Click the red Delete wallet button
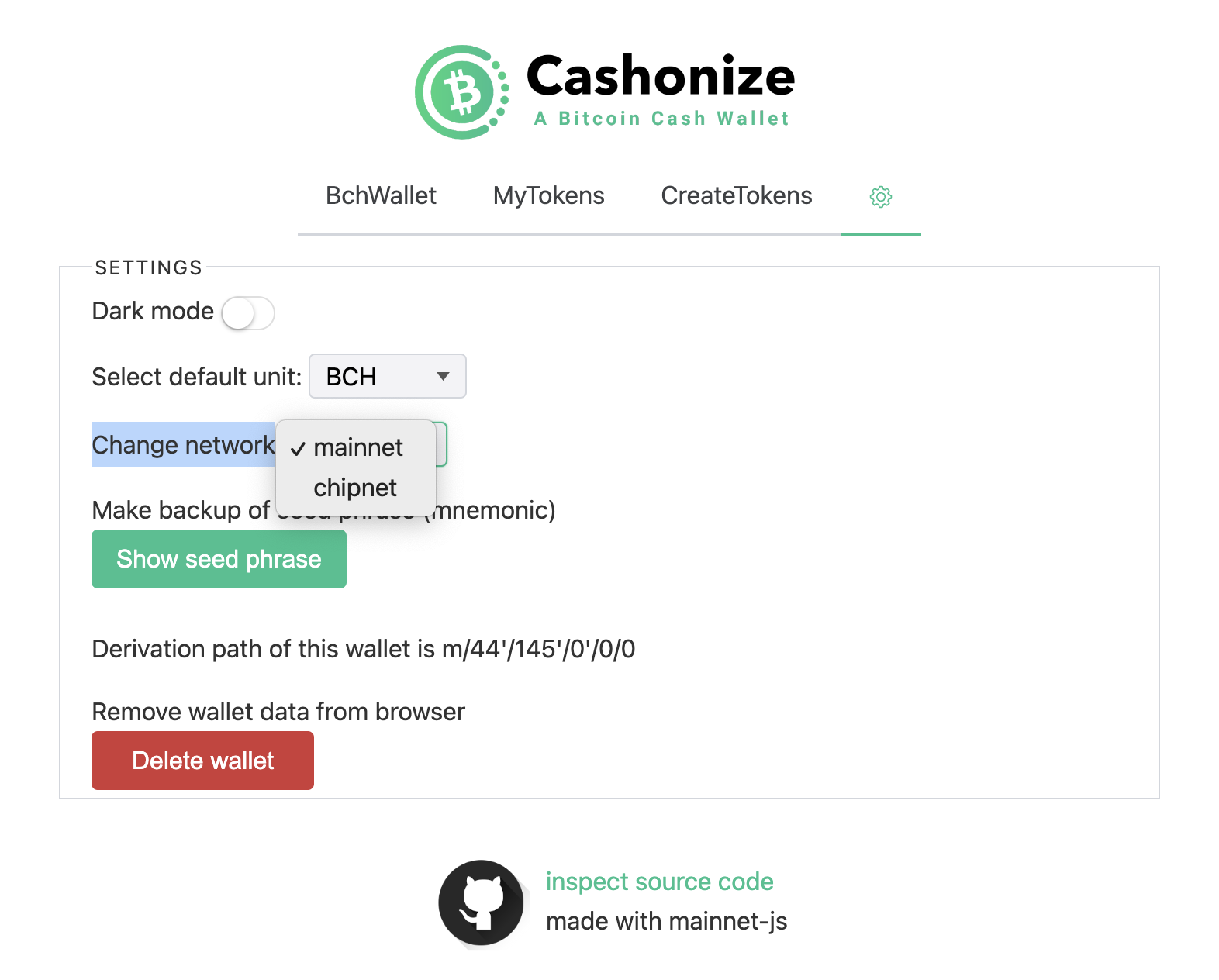The image size is (1219, 980). click(202, 761)
